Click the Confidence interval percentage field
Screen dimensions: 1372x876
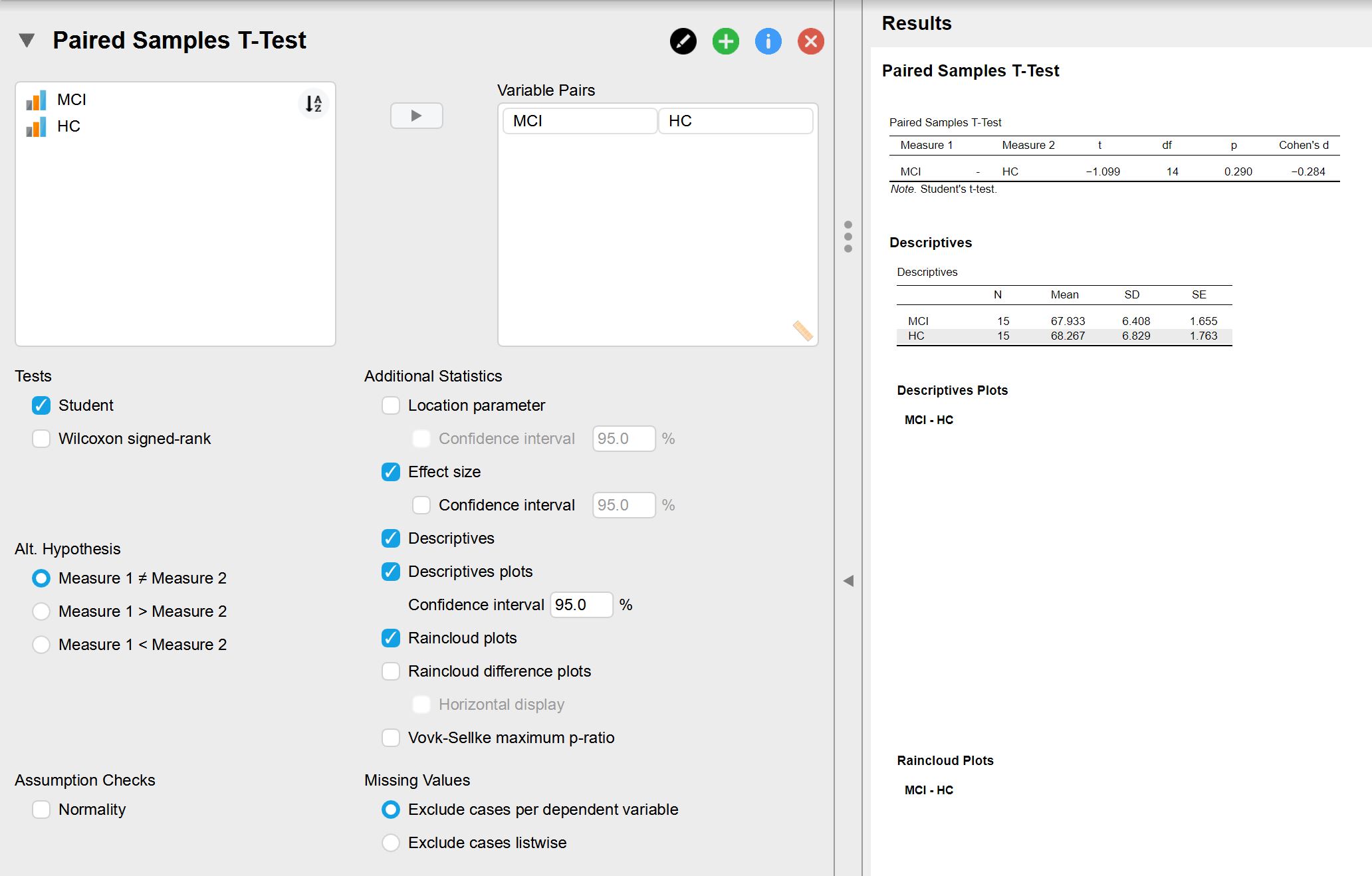tap(582, 605)
